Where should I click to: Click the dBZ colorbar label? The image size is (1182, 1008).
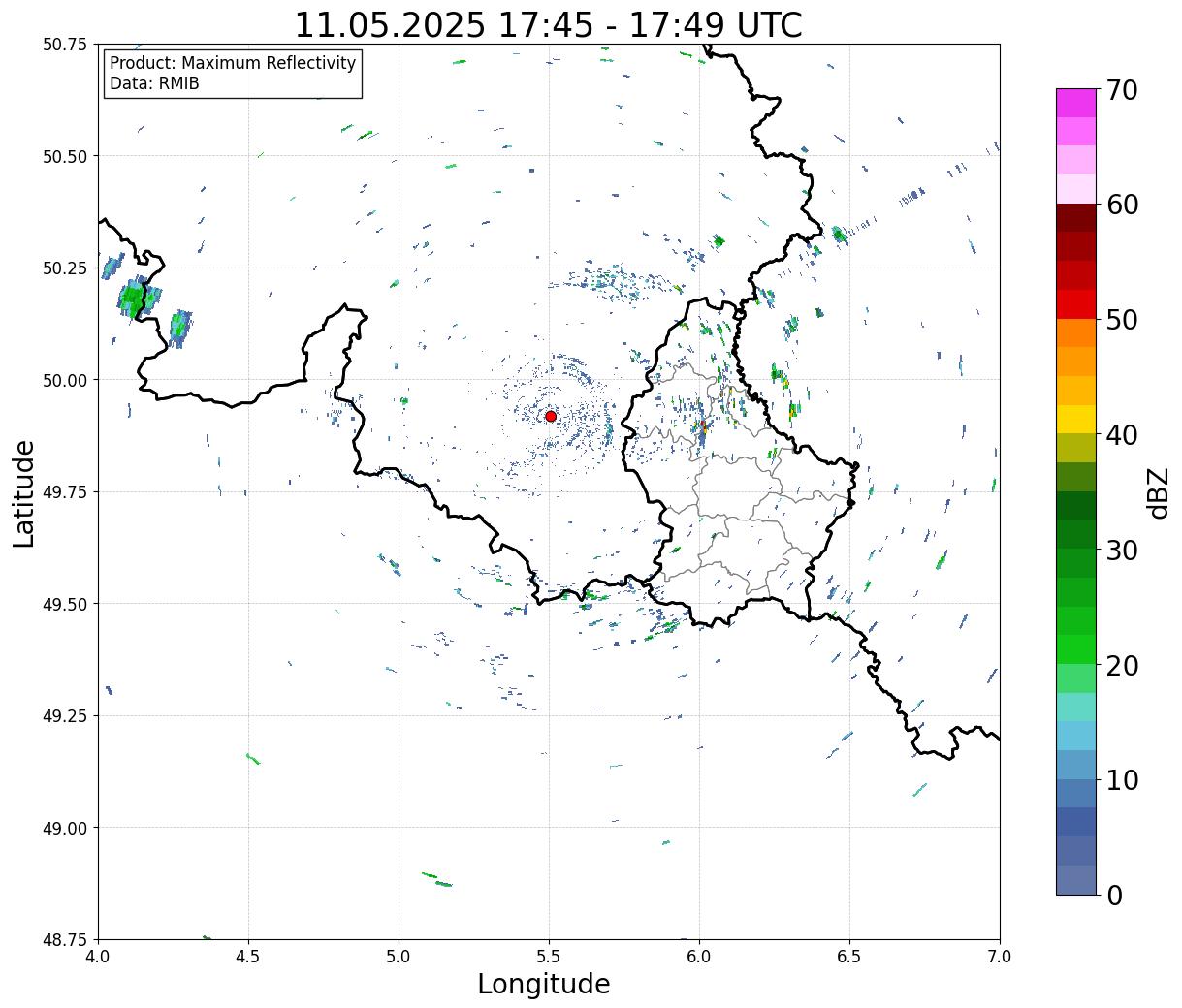[x=1158, y=492]
